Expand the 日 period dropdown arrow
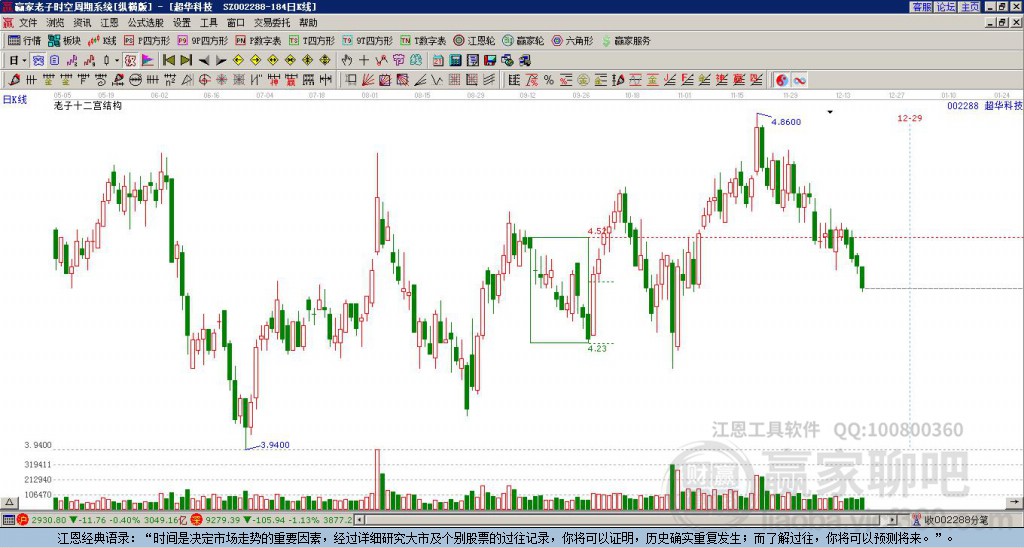This screenshot has width=1024, height=548. click(x=24, y=61)
